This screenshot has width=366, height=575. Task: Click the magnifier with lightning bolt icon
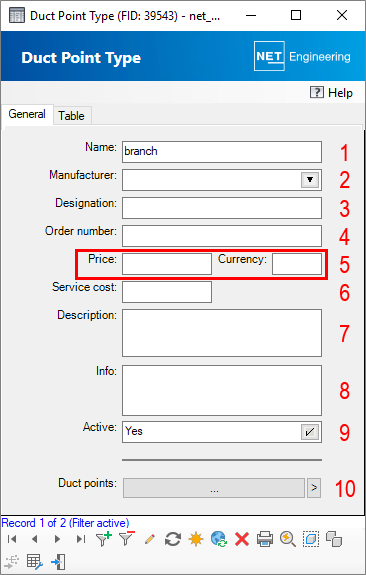pos(288,539)
